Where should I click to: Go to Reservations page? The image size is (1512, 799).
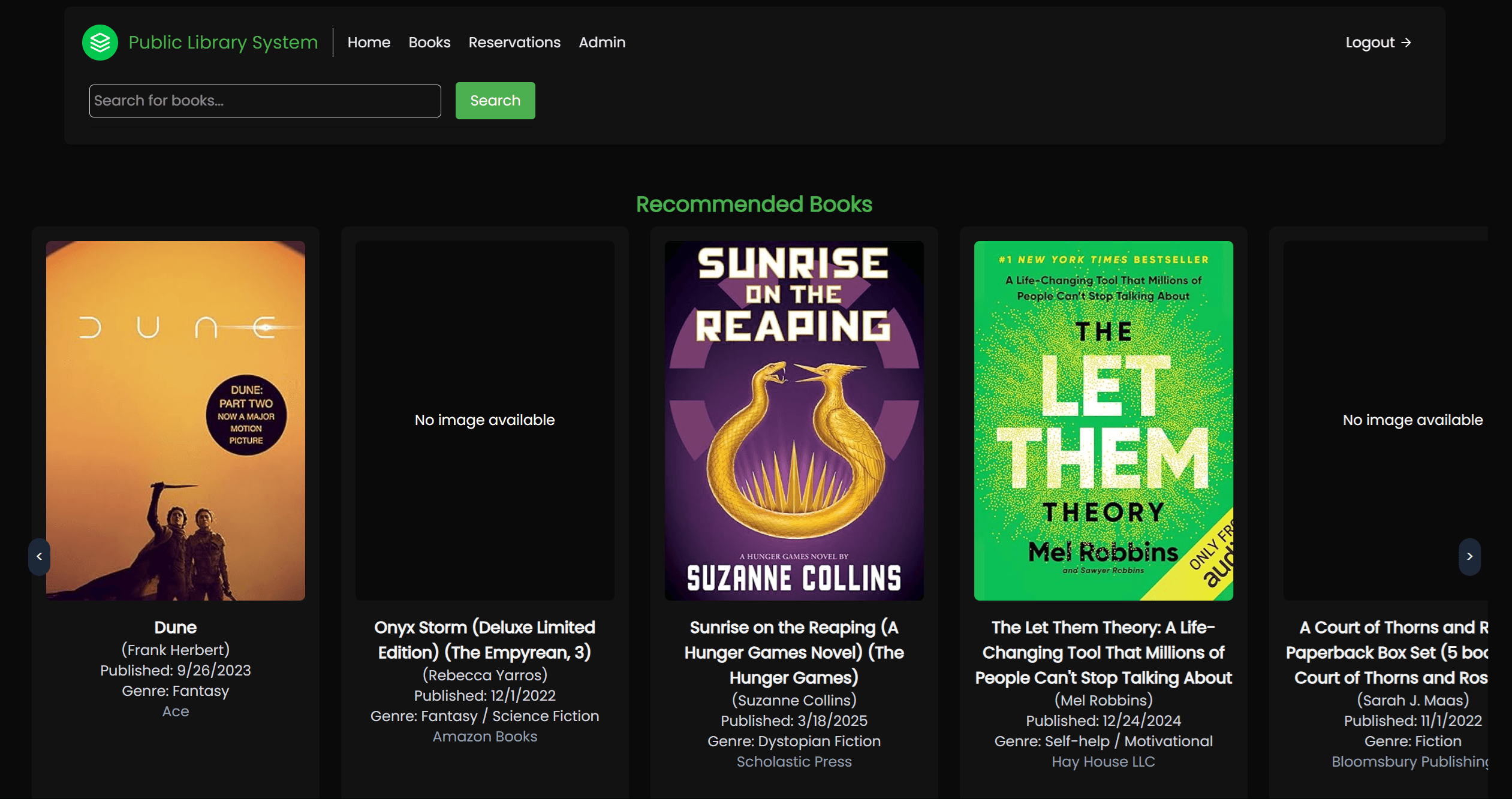(514, 43)
